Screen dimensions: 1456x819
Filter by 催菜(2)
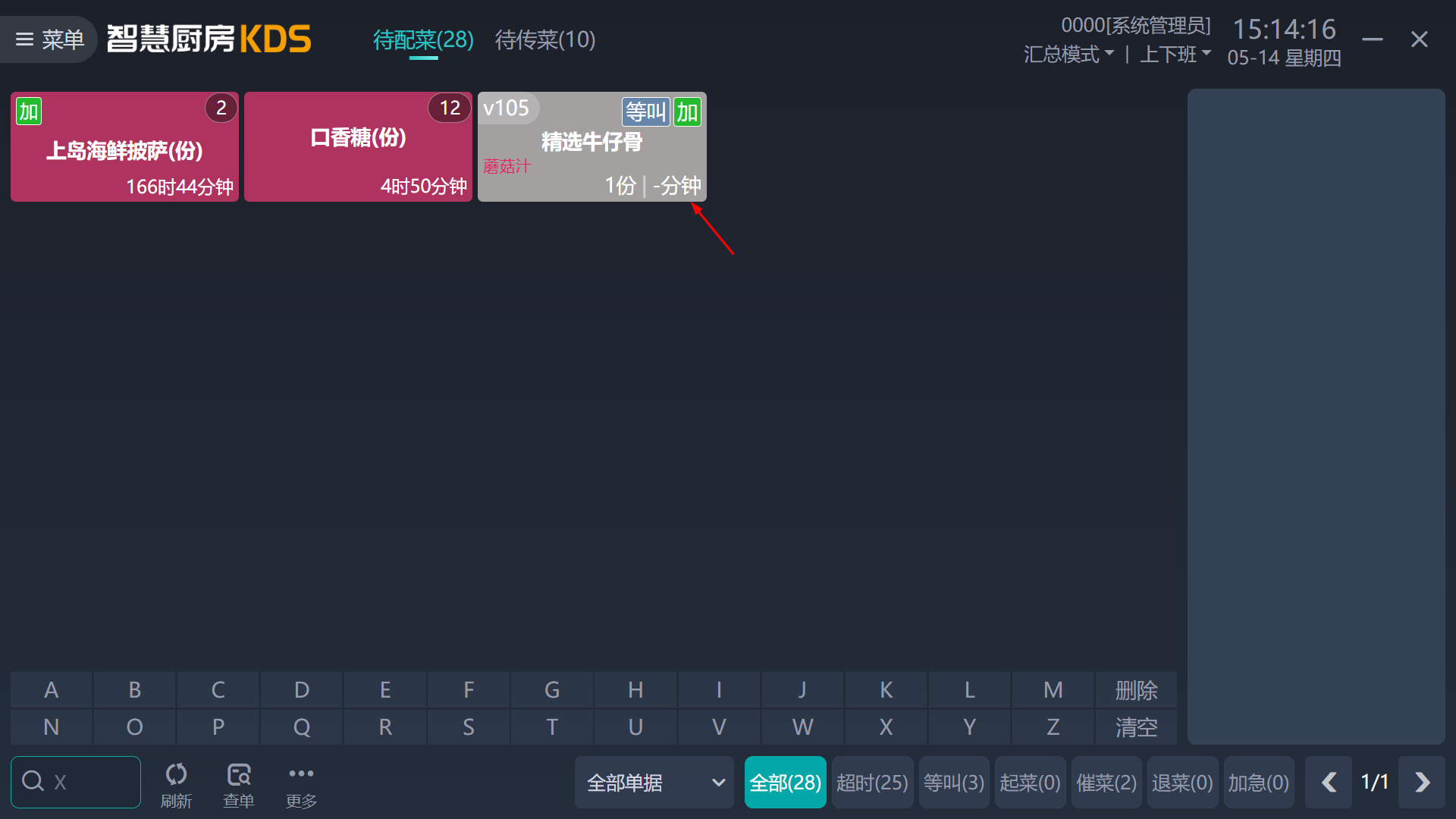(1106, 782)
